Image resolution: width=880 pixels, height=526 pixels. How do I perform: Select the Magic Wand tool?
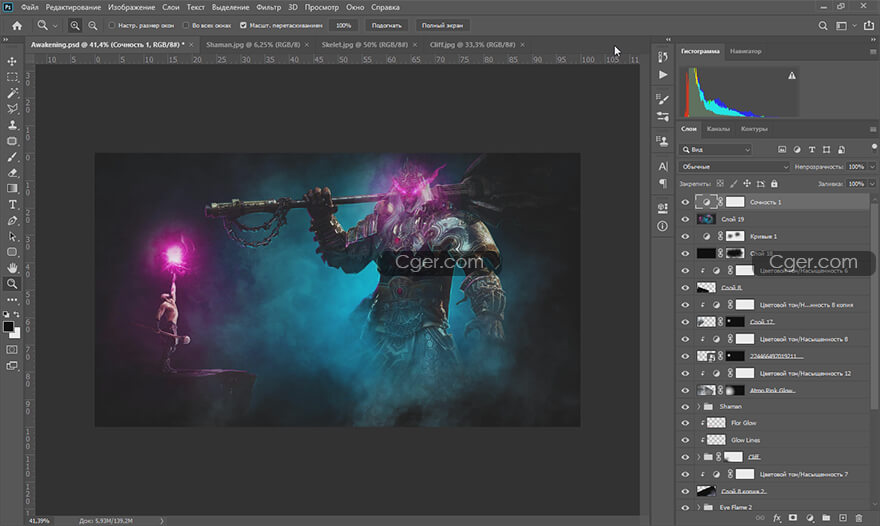point(12,93)
